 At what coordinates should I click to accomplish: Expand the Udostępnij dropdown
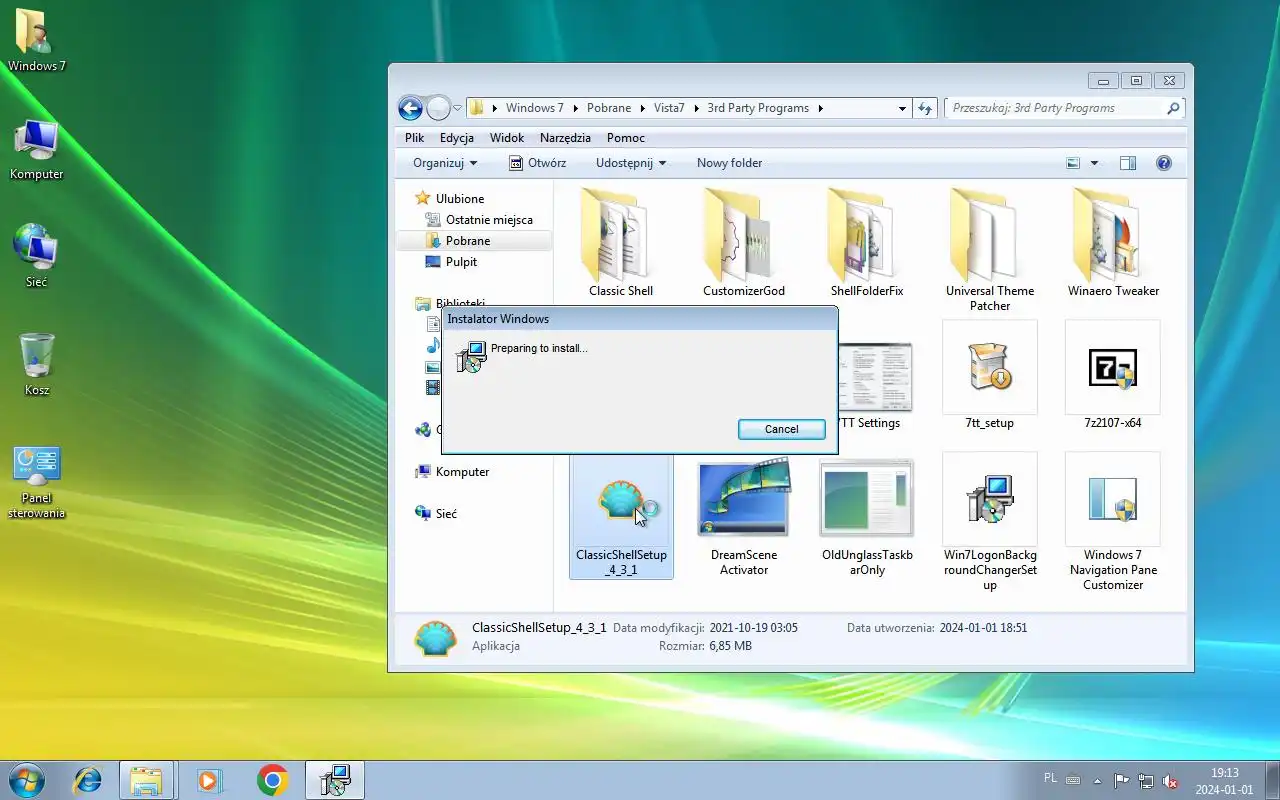point(631,163)
